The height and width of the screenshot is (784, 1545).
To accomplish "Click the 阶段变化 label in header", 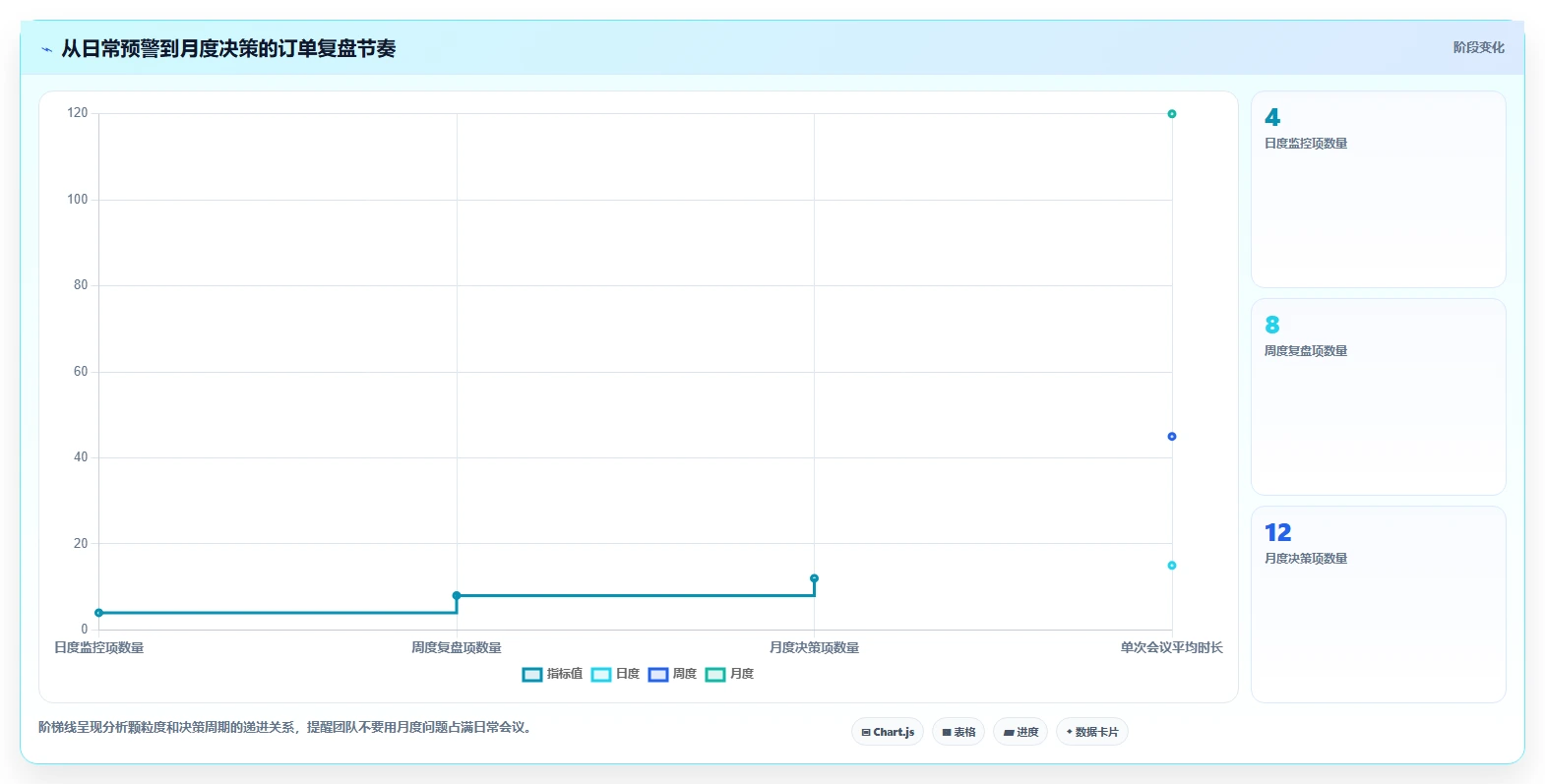I will [1478, 47].
